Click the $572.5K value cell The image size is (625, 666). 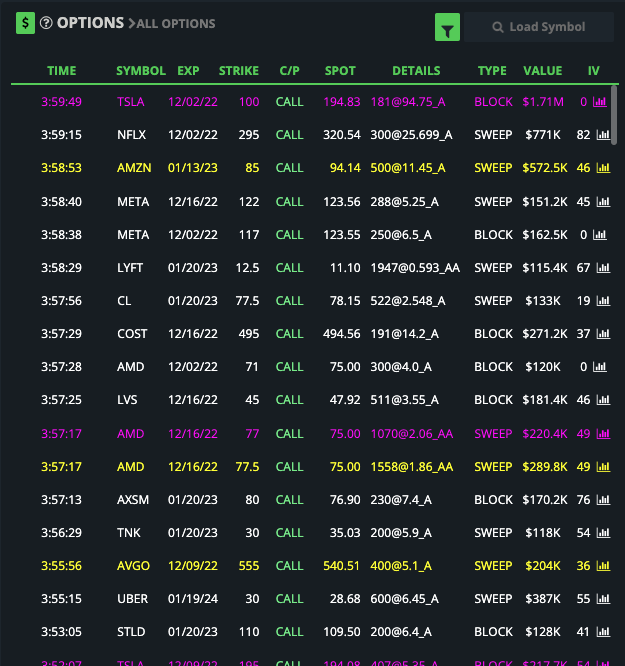coord(545,168)
